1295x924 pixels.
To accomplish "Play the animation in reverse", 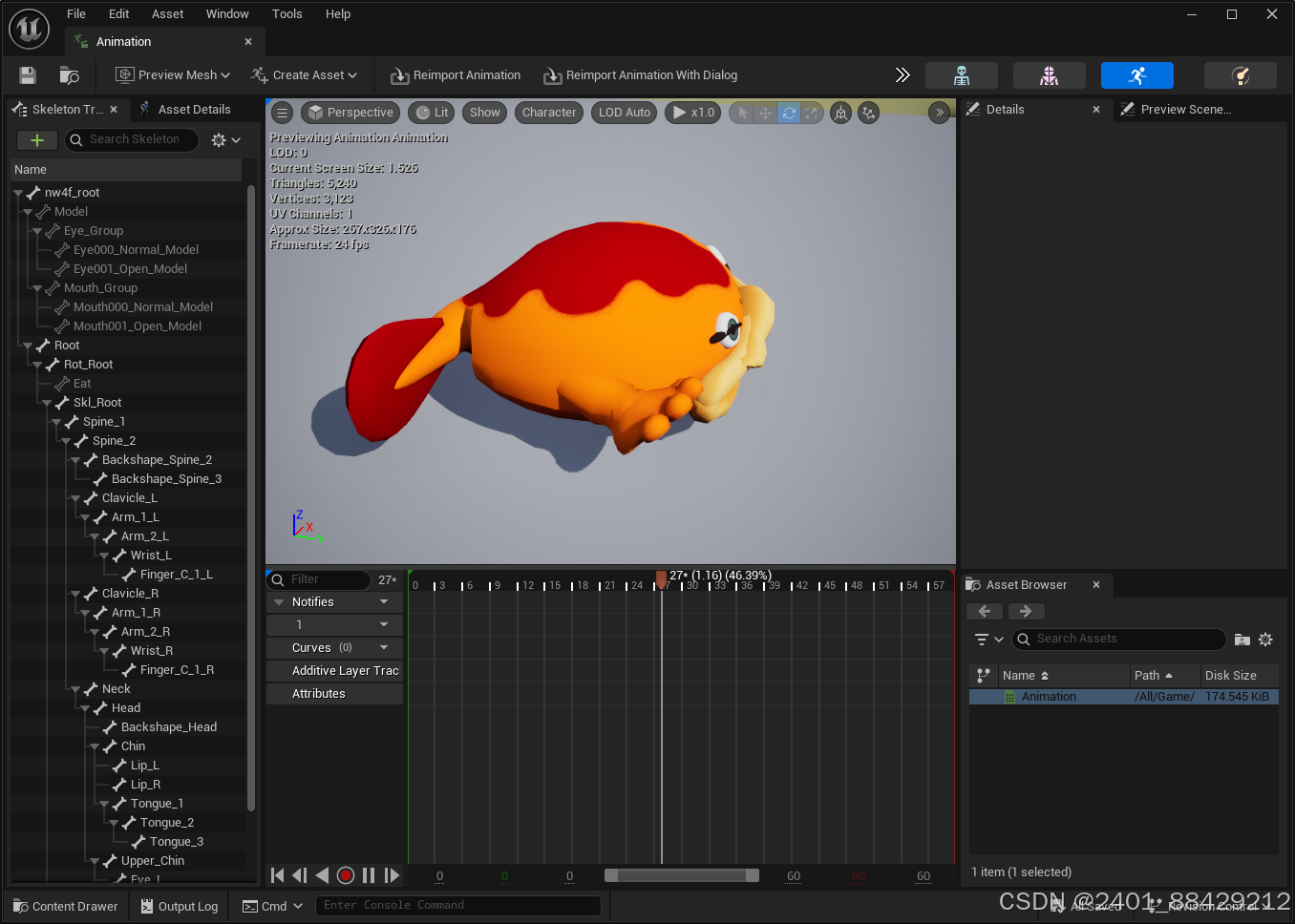I will [322, 875].
